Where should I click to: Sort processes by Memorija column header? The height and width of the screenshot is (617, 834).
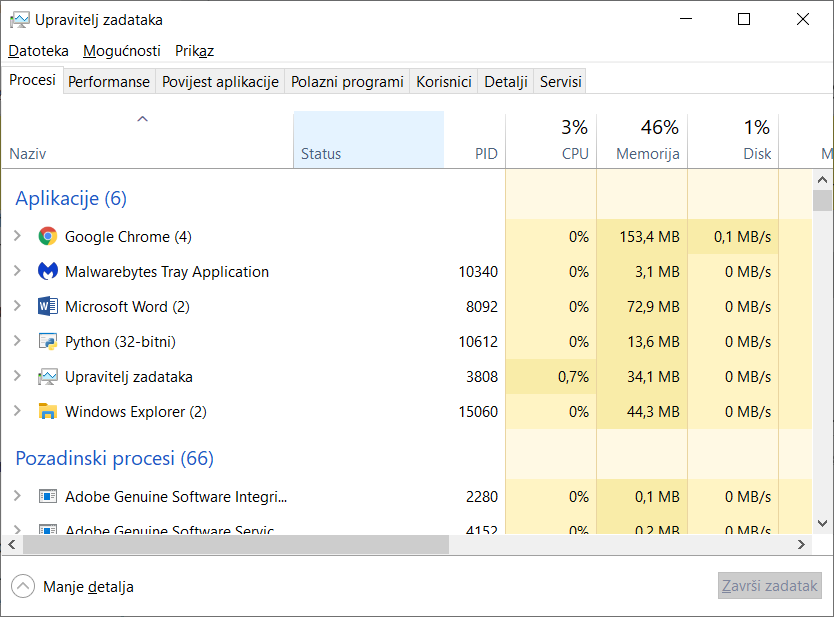[x=647, y=154]
